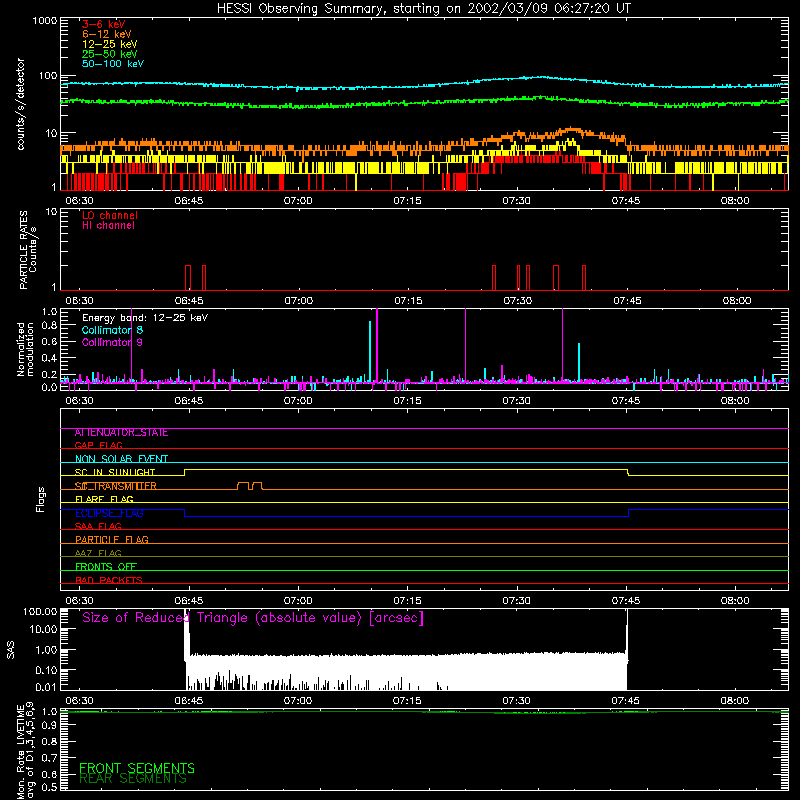The image size is (800, 800).
Task: Click the SC_IN_SUNLIGHT flag label
Action: tap(115, 472)
